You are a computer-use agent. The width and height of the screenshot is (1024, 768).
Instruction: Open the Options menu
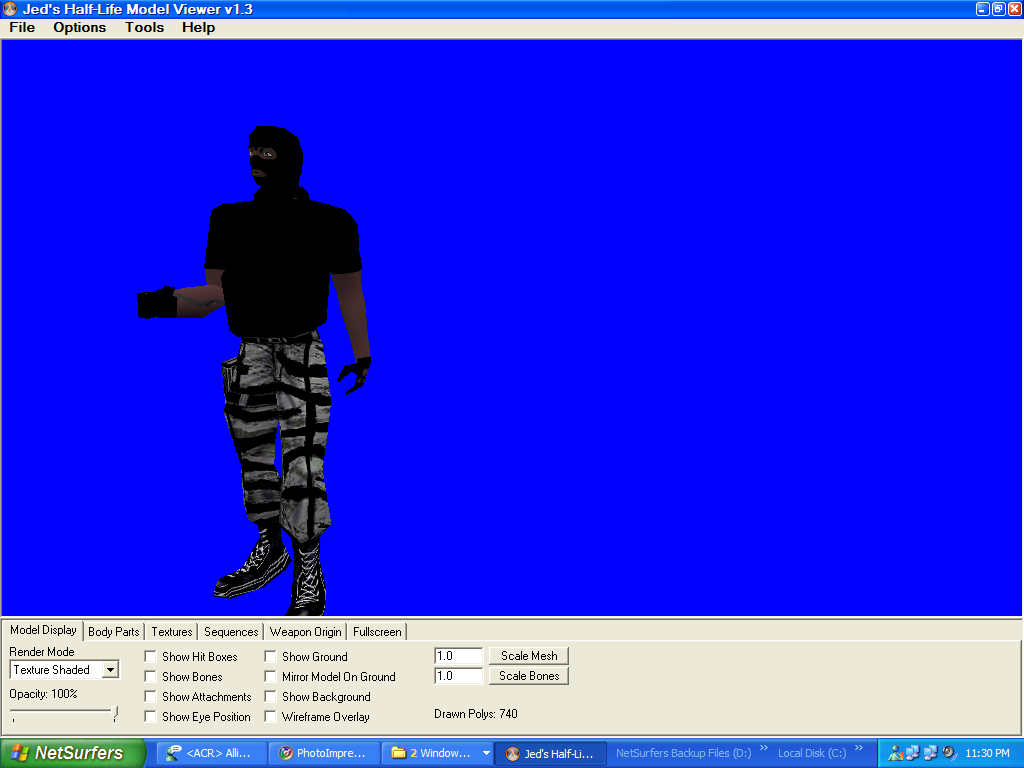80,27
